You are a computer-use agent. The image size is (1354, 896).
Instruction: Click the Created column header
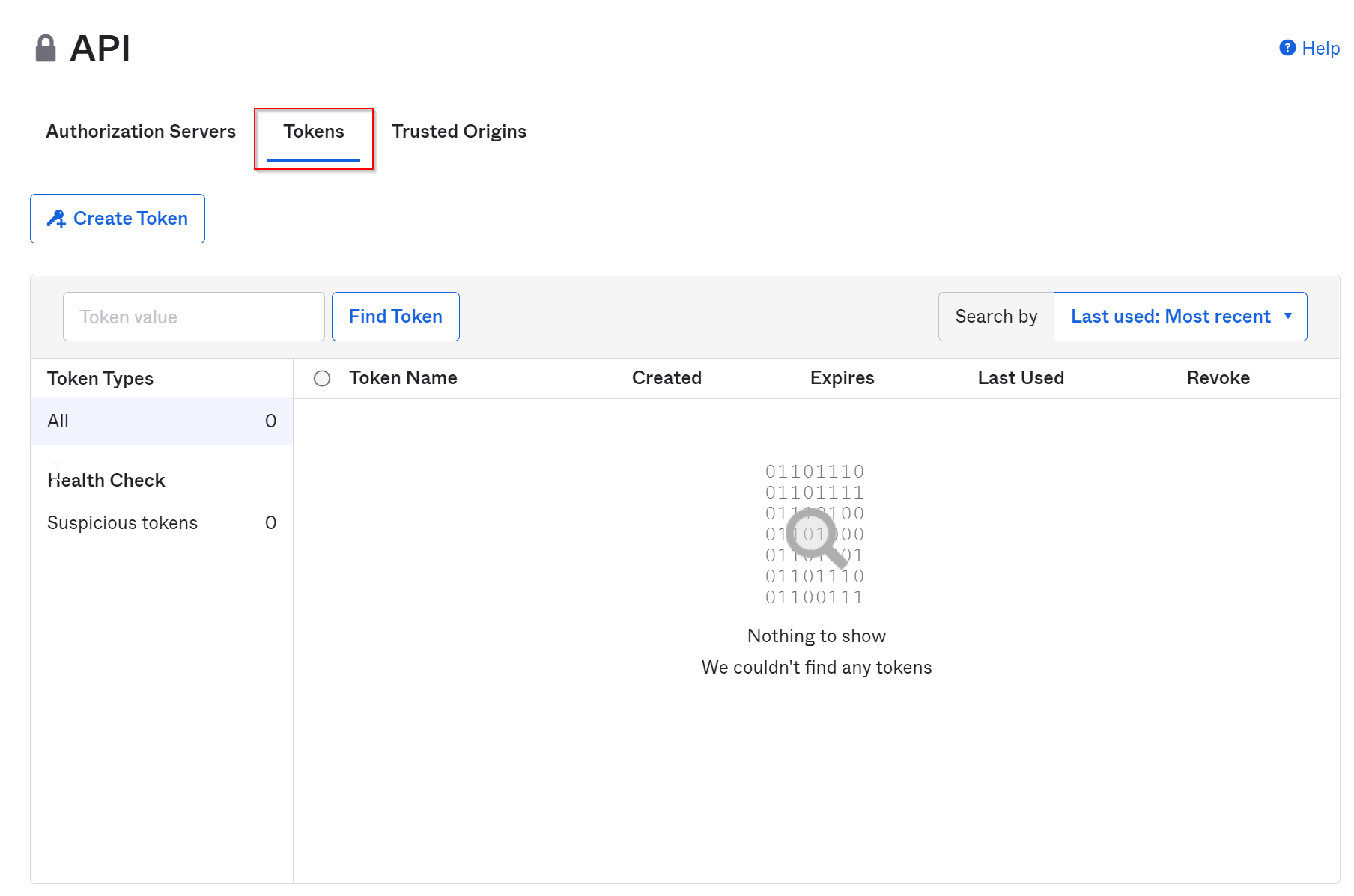pos(667,378)
